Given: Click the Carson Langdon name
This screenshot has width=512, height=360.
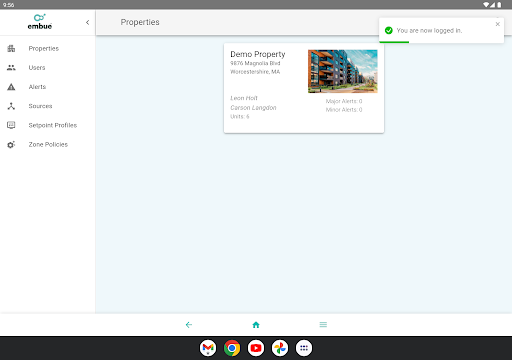Looking at the screenshot, I should [x=253, y=108].
